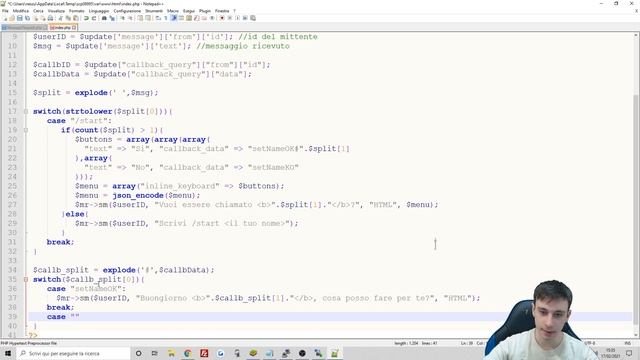Cut selection with the scissors icon
Screen dimensions: 640x360
tap(60, 18)
